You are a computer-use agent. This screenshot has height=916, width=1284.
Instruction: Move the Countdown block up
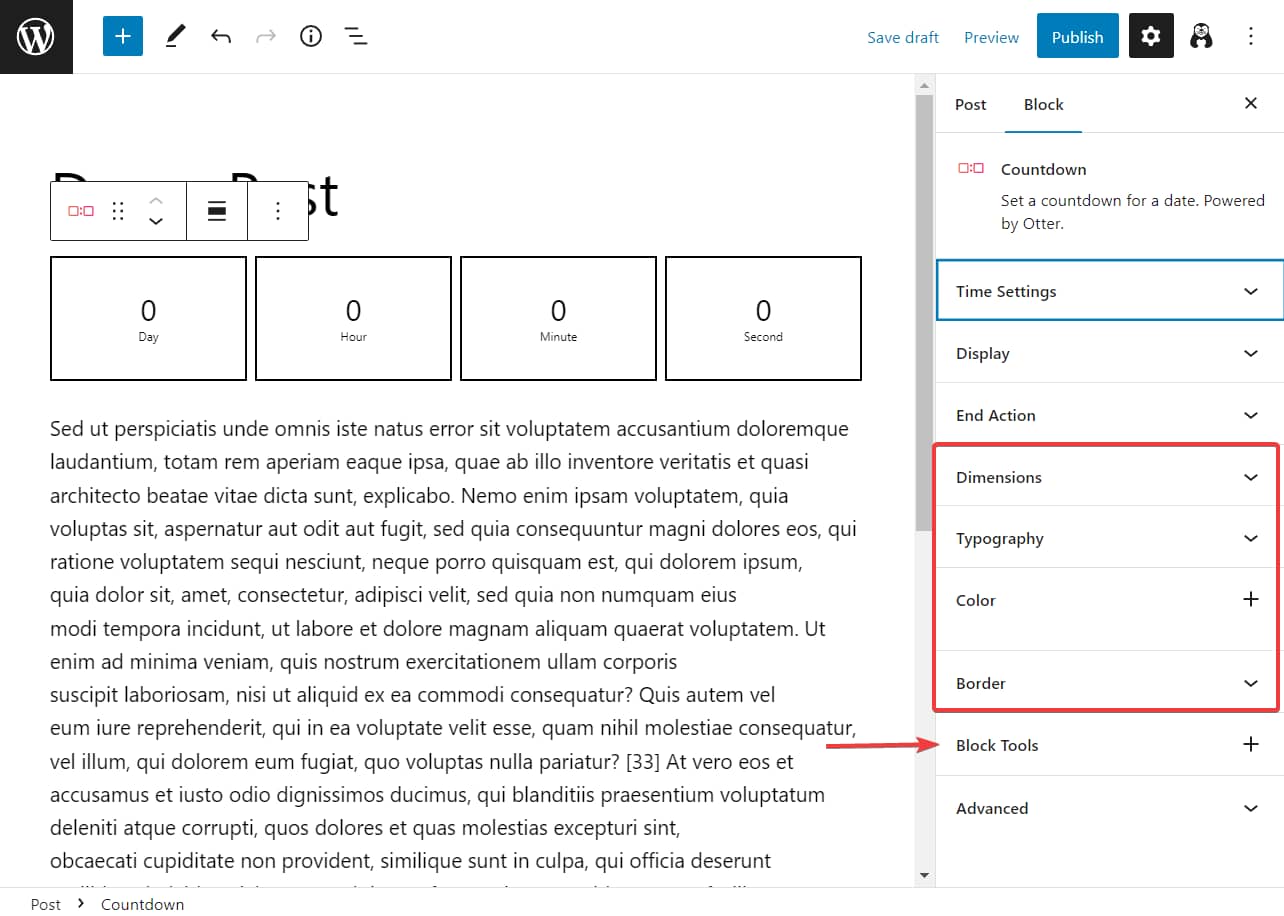click(156, 200)
